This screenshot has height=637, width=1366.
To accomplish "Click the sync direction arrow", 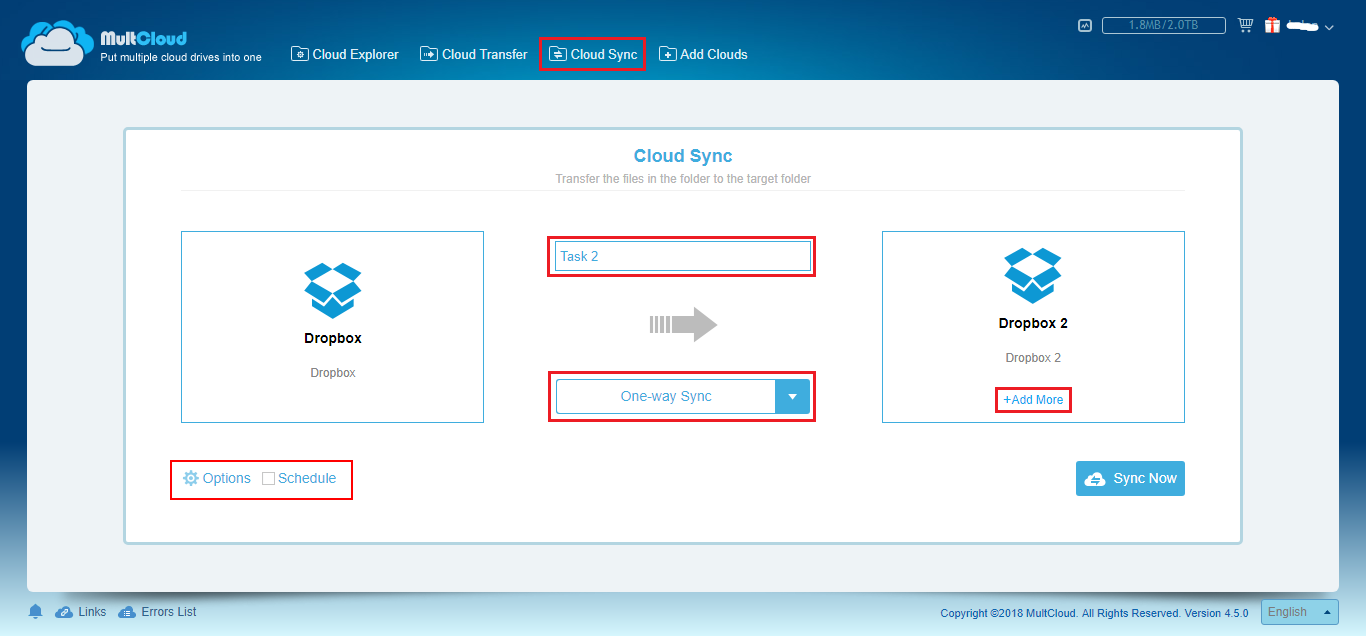I will click(x=684, y=324).
